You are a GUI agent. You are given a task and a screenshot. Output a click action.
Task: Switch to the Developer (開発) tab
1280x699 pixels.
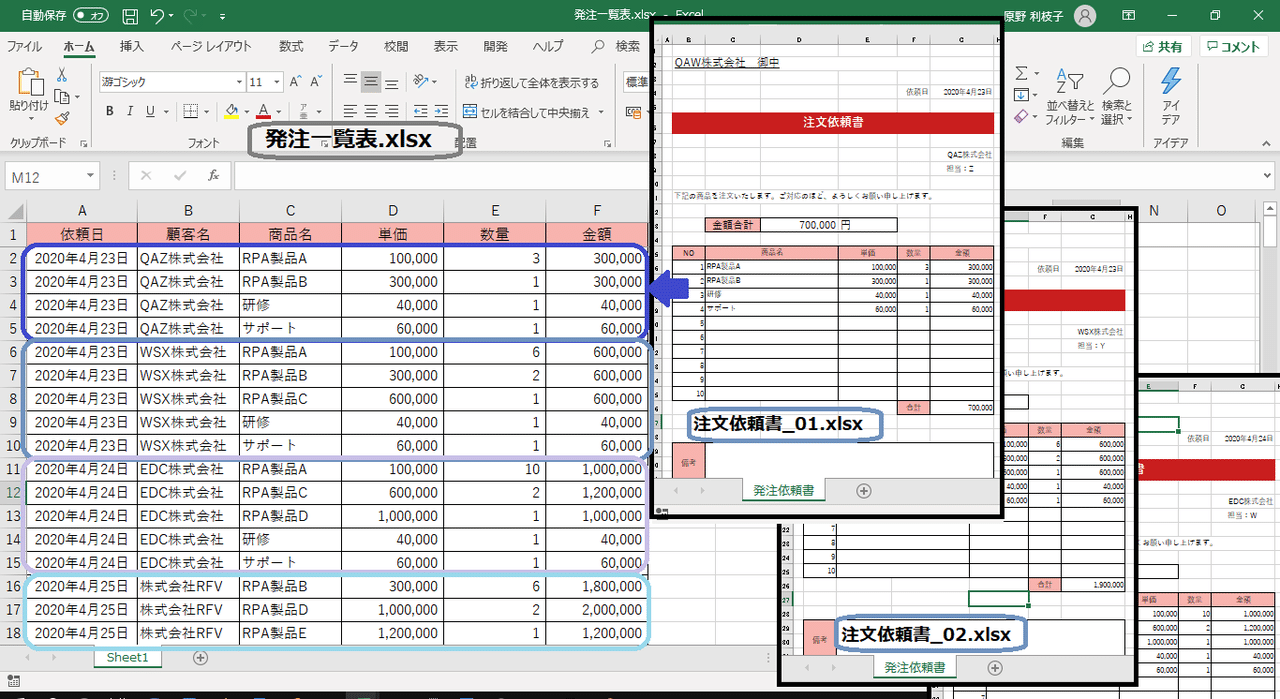click(495, 47)
